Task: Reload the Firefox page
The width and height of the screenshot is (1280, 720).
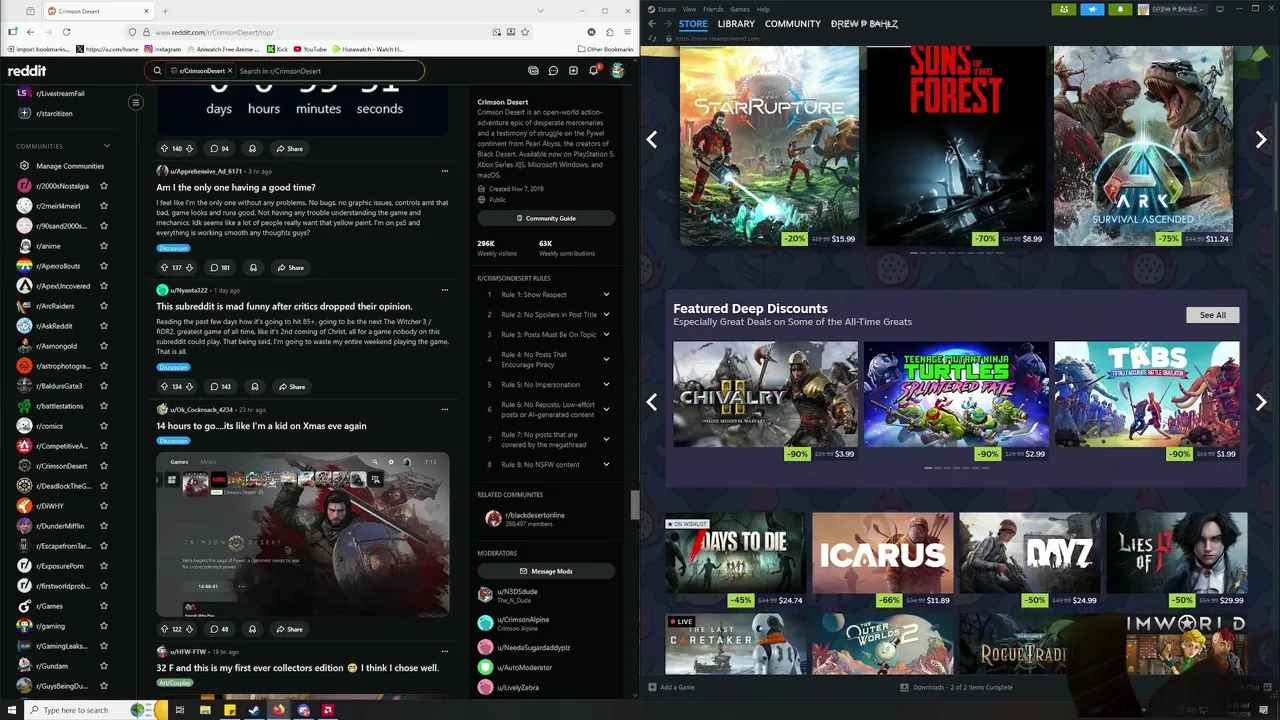Action: (x=66, y=32)
